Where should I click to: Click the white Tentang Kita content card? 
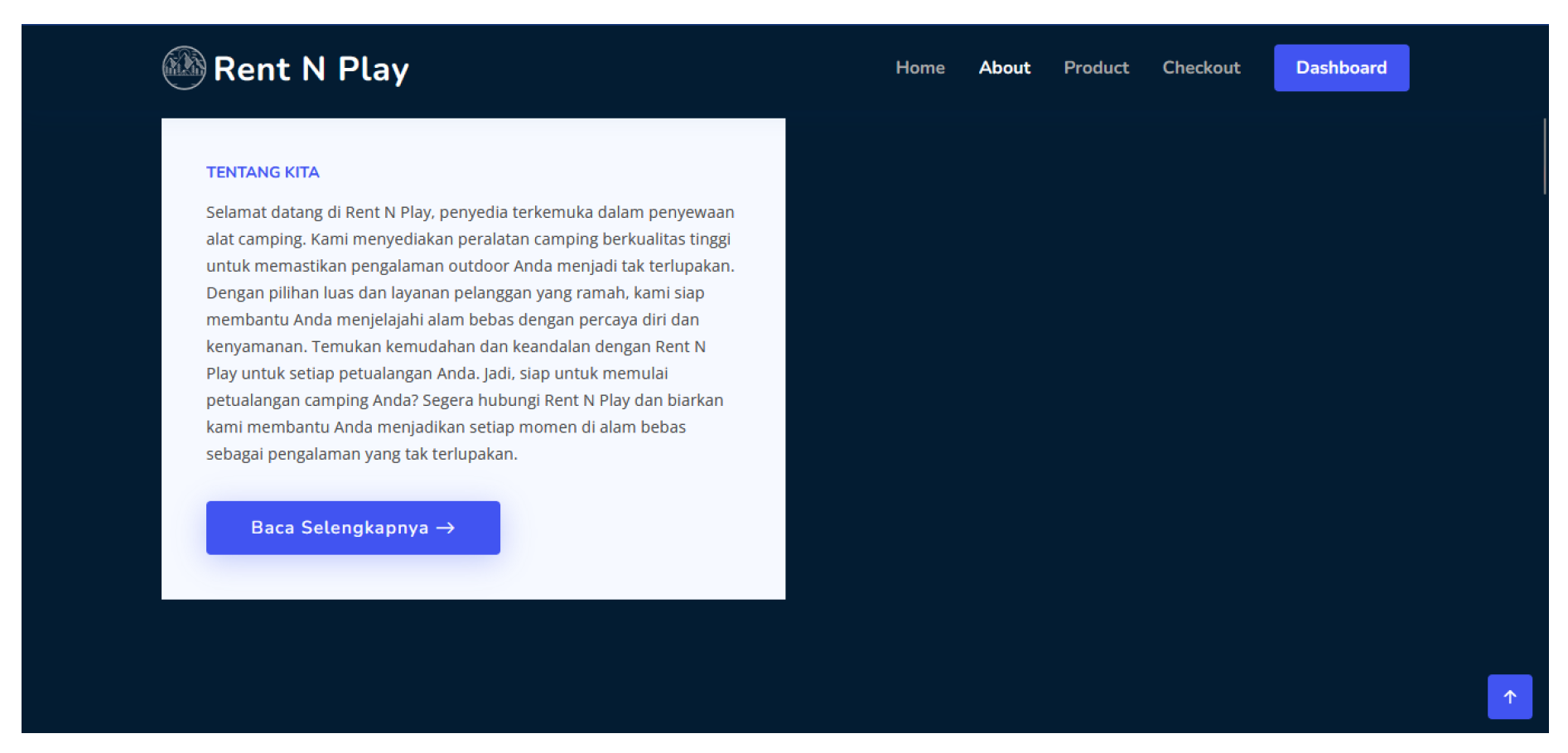[473, 356]
